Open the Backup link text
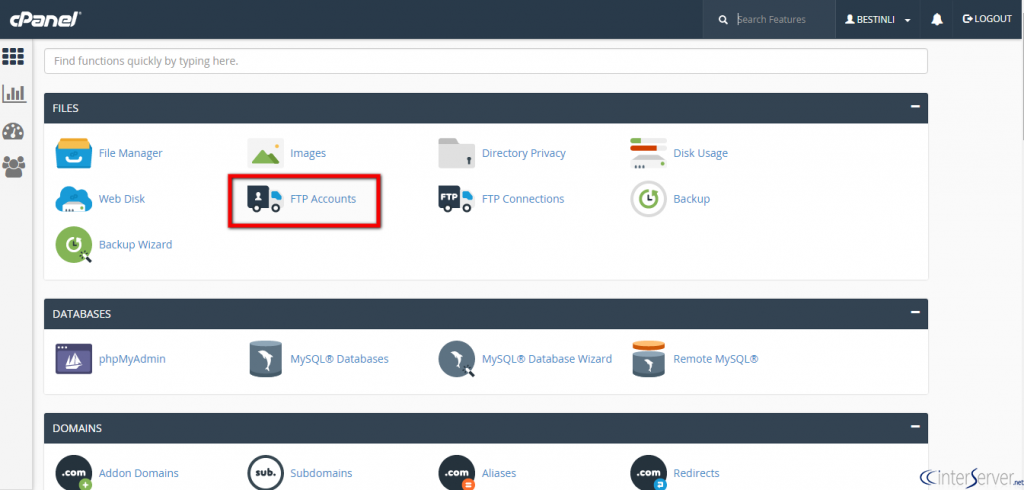This screenshot has width=1024, height=490. point(692,199)
